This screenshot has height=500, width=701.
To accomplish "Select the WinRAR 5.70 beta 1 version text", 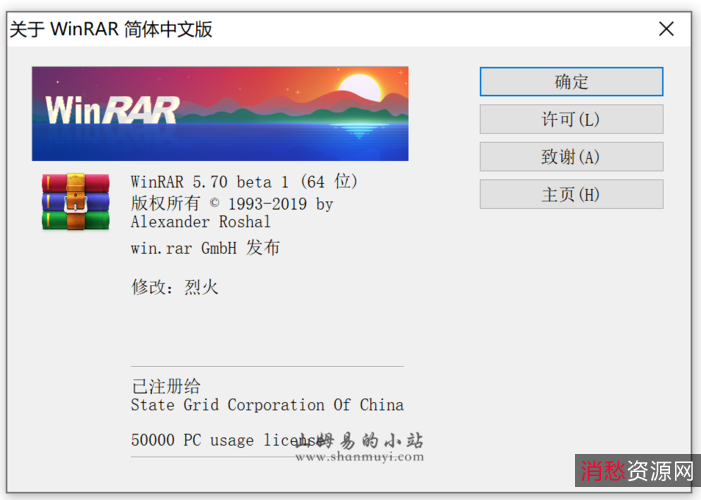I will coord(244,182).
